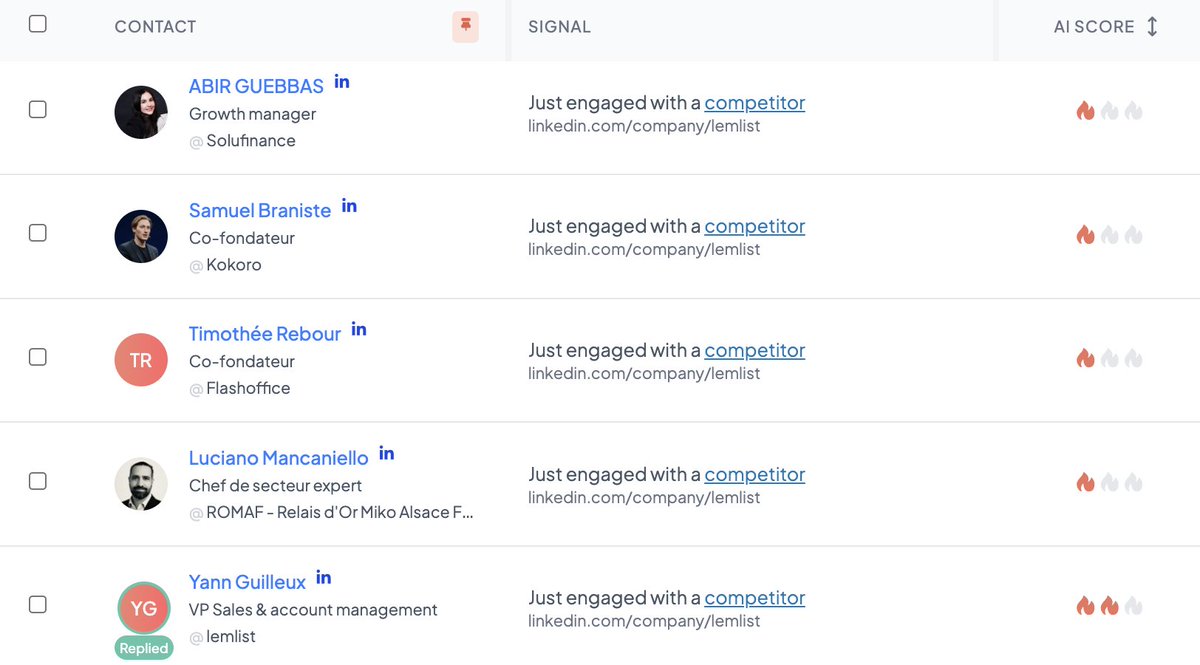Click ROMAF - Relais d'Or Miko company
This screenshot has height=665, width=1200.
click(x=340, y=513)
